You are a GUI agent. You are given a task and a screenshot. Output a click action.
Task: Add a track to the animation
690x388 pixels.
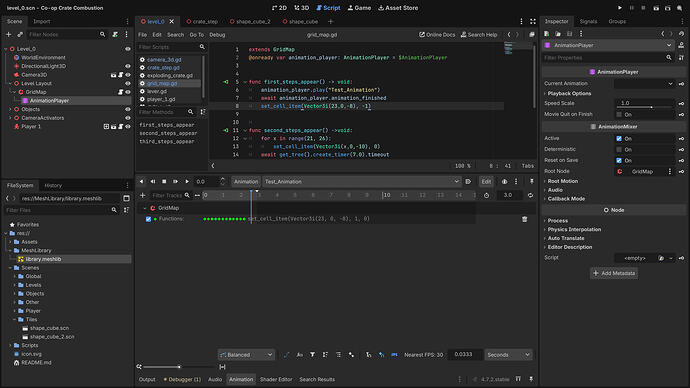click(143, 195)
